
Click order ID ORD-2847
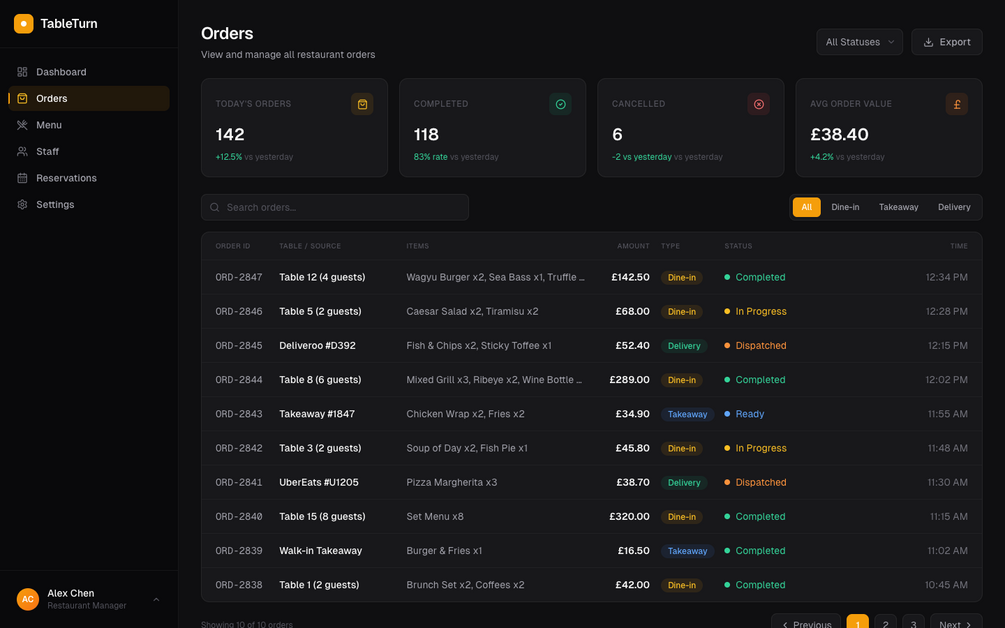pos(239,277)
